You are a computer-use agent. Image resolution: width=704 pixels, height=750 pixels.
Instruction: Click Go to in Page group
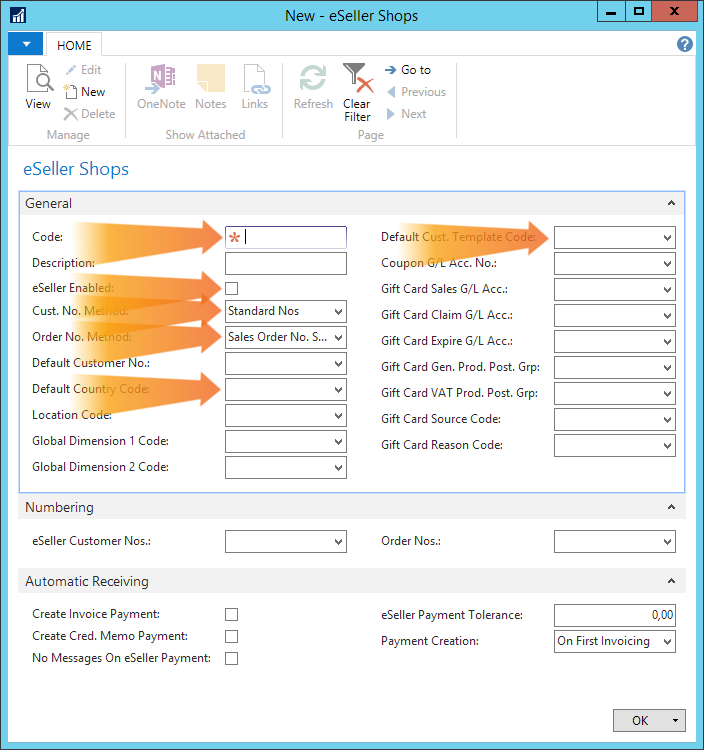pyautogui.click(x=407, y=70)
